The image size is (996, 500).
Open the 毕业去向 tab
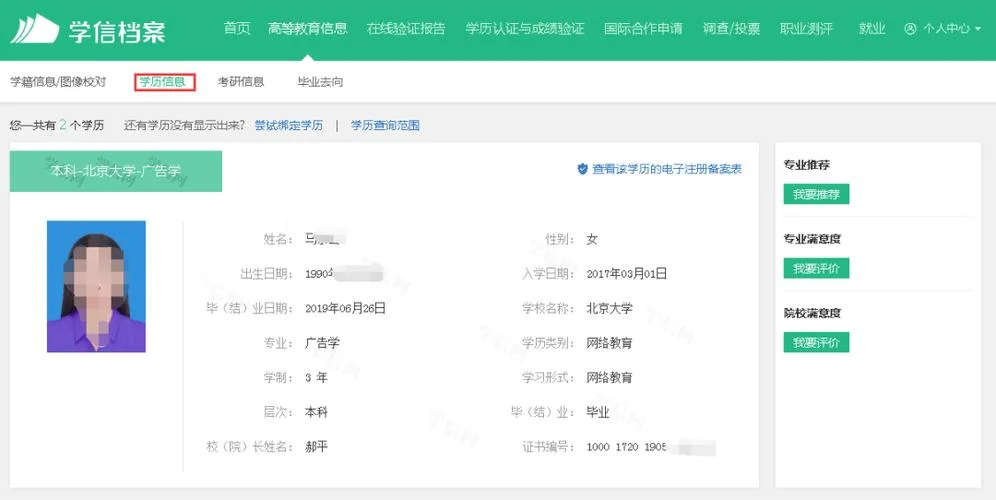click(320, 82)
